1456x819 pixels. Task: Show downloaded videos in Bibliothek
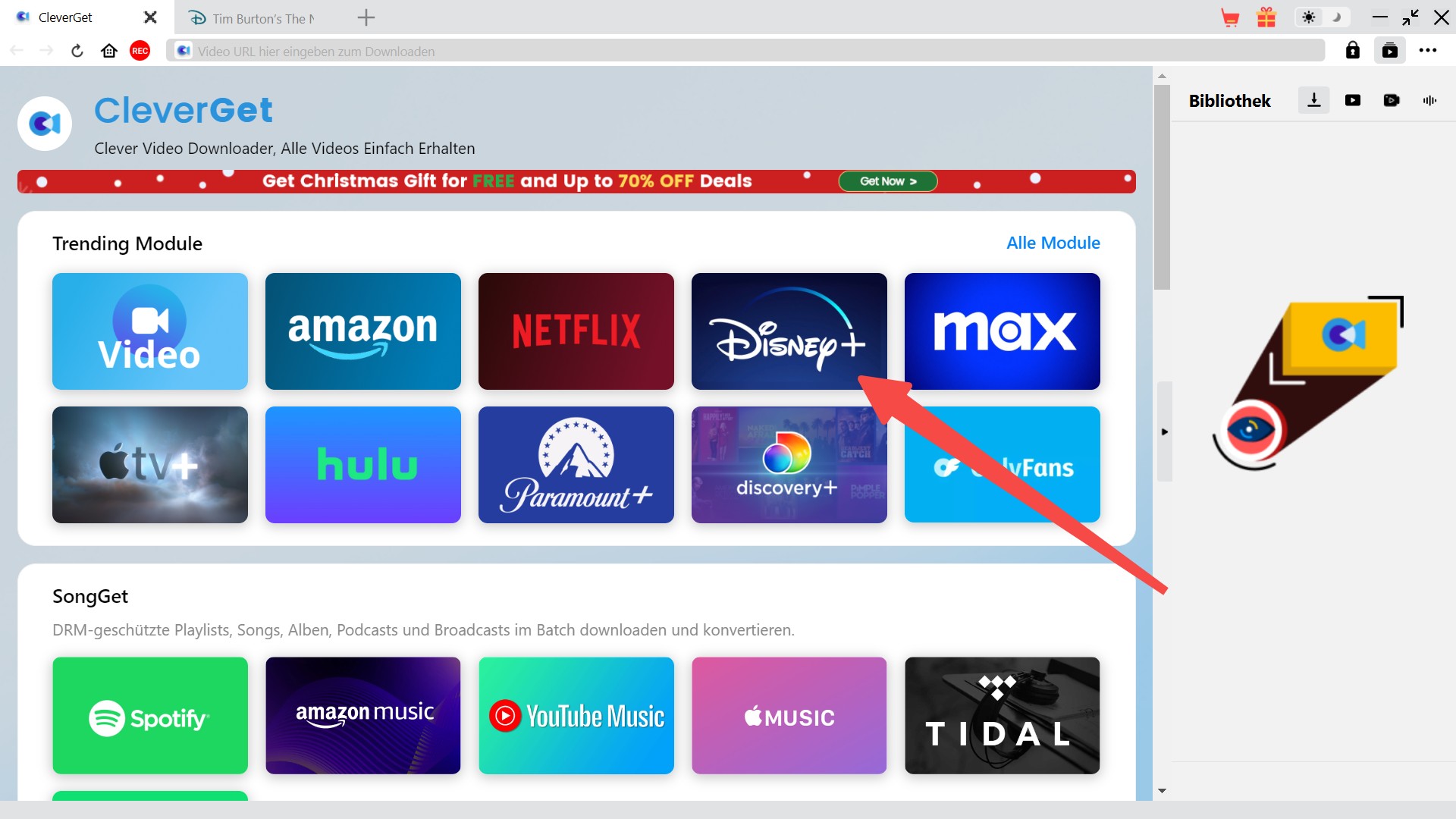(x=1353, y=100)
